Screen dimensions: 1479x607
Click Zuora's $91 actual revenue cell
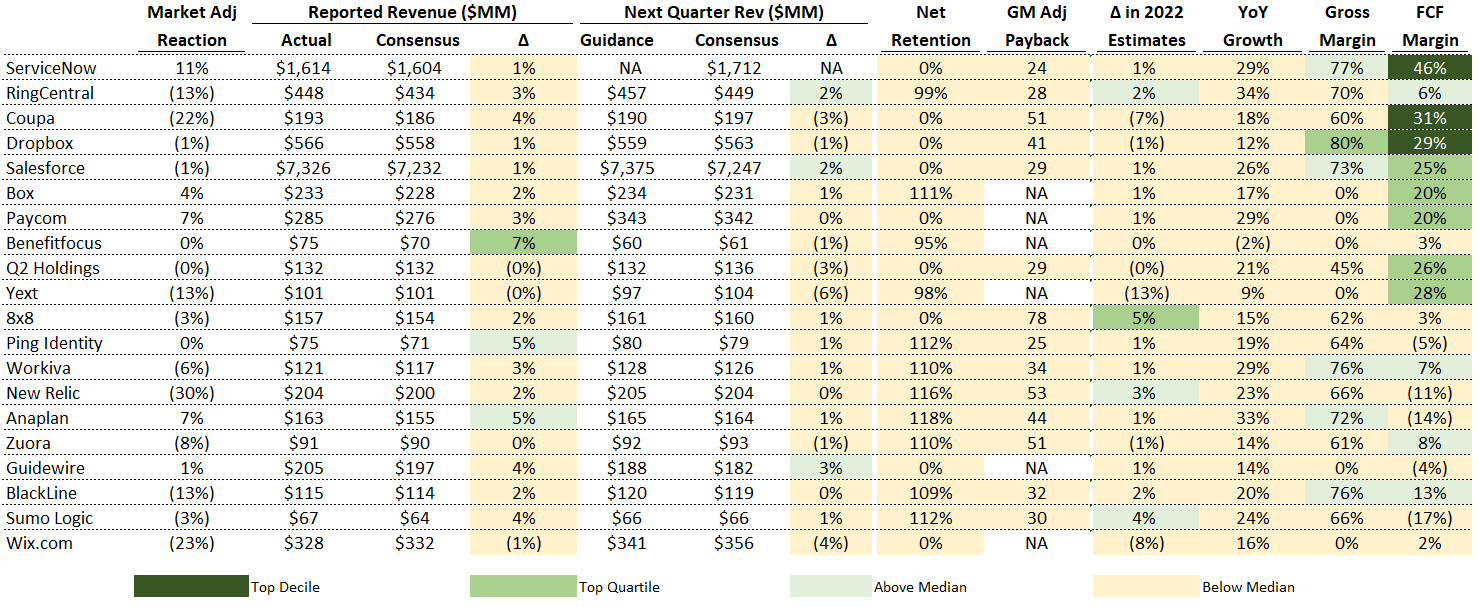click(x=304, y=443)
